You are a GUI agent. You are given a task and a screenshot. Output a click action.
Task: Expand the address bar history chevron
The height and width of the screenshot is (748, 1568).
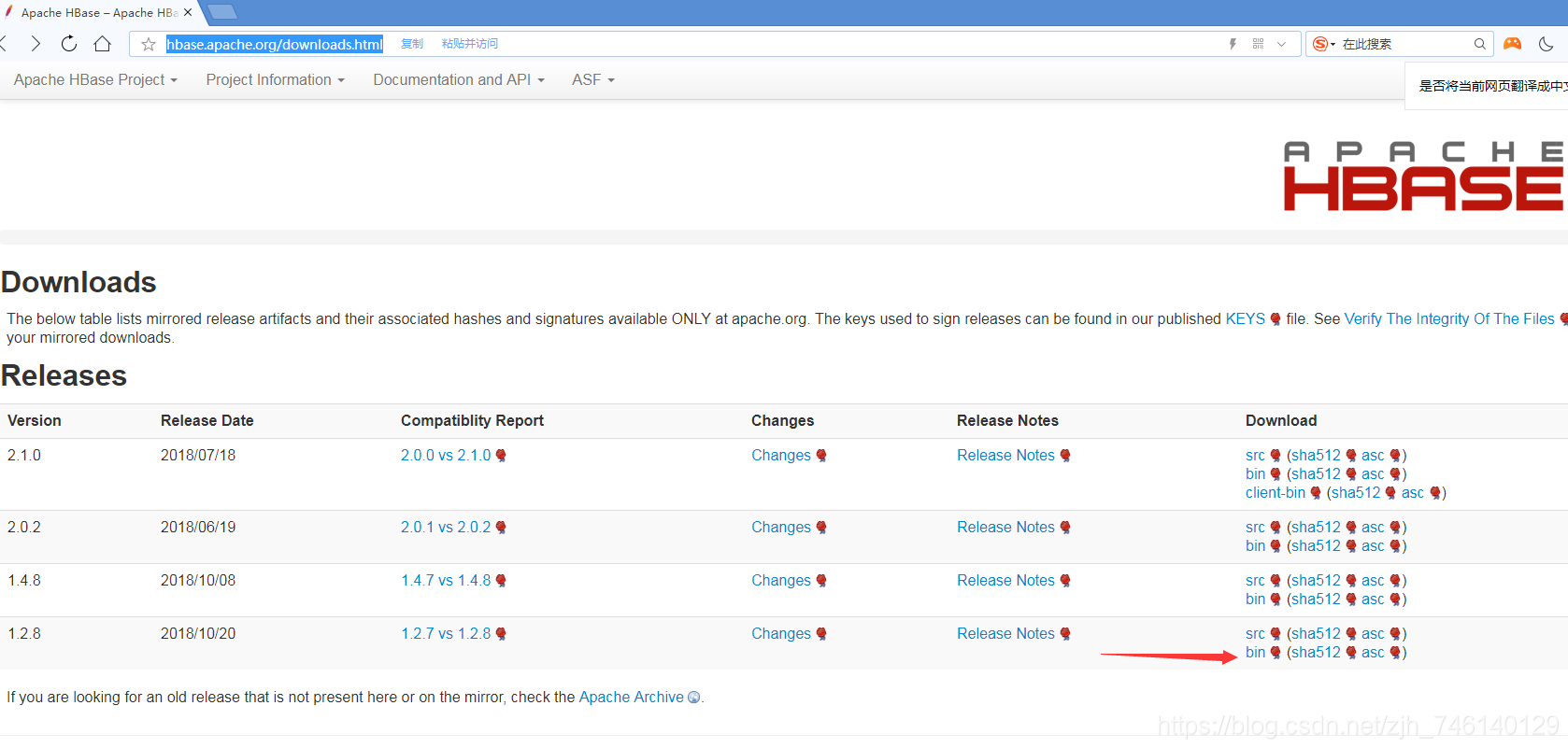tap(1281, 44)
